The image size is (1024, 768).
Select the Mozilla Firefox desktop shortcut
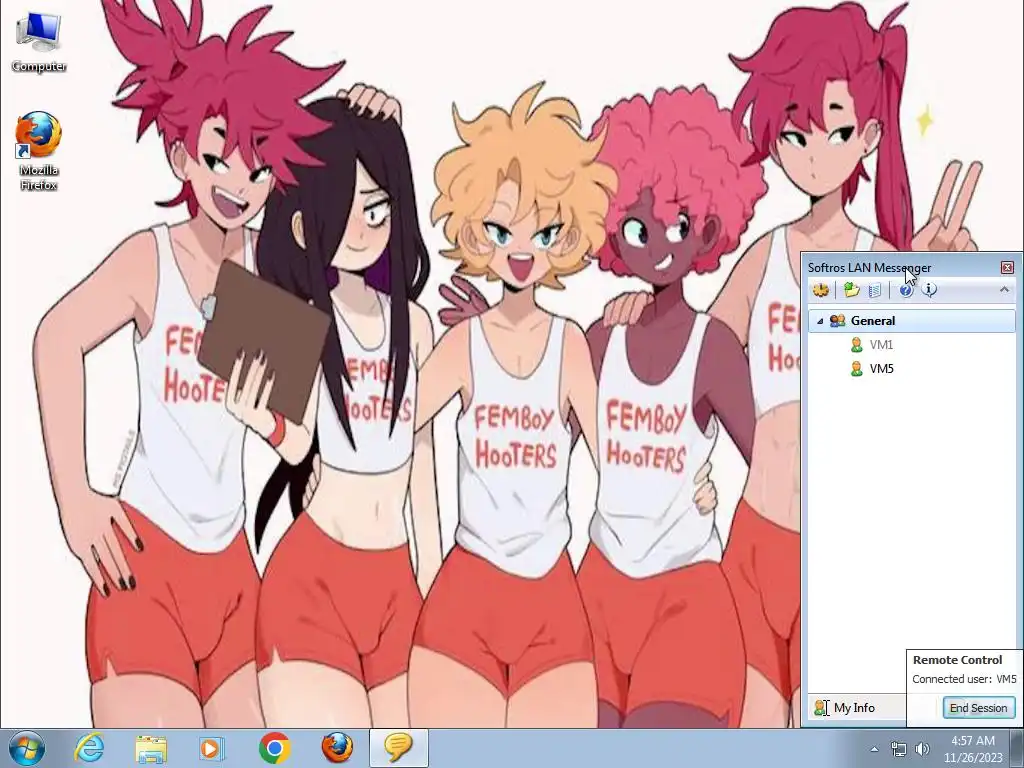click(39, 152)
